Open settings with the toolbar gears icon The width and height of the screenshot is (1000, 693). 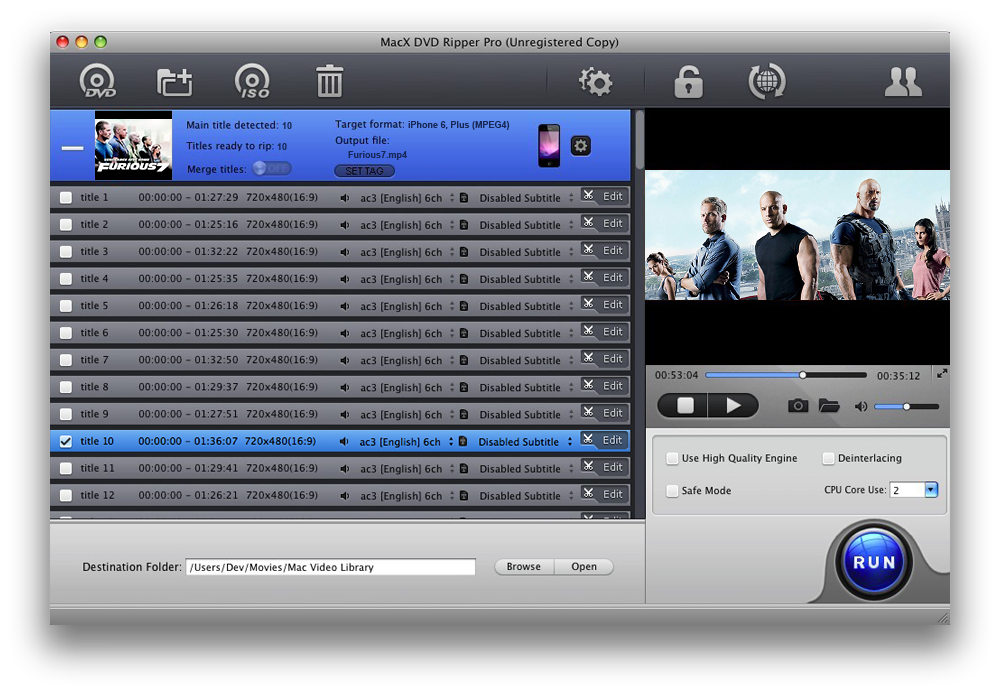(x=595, y=81)
